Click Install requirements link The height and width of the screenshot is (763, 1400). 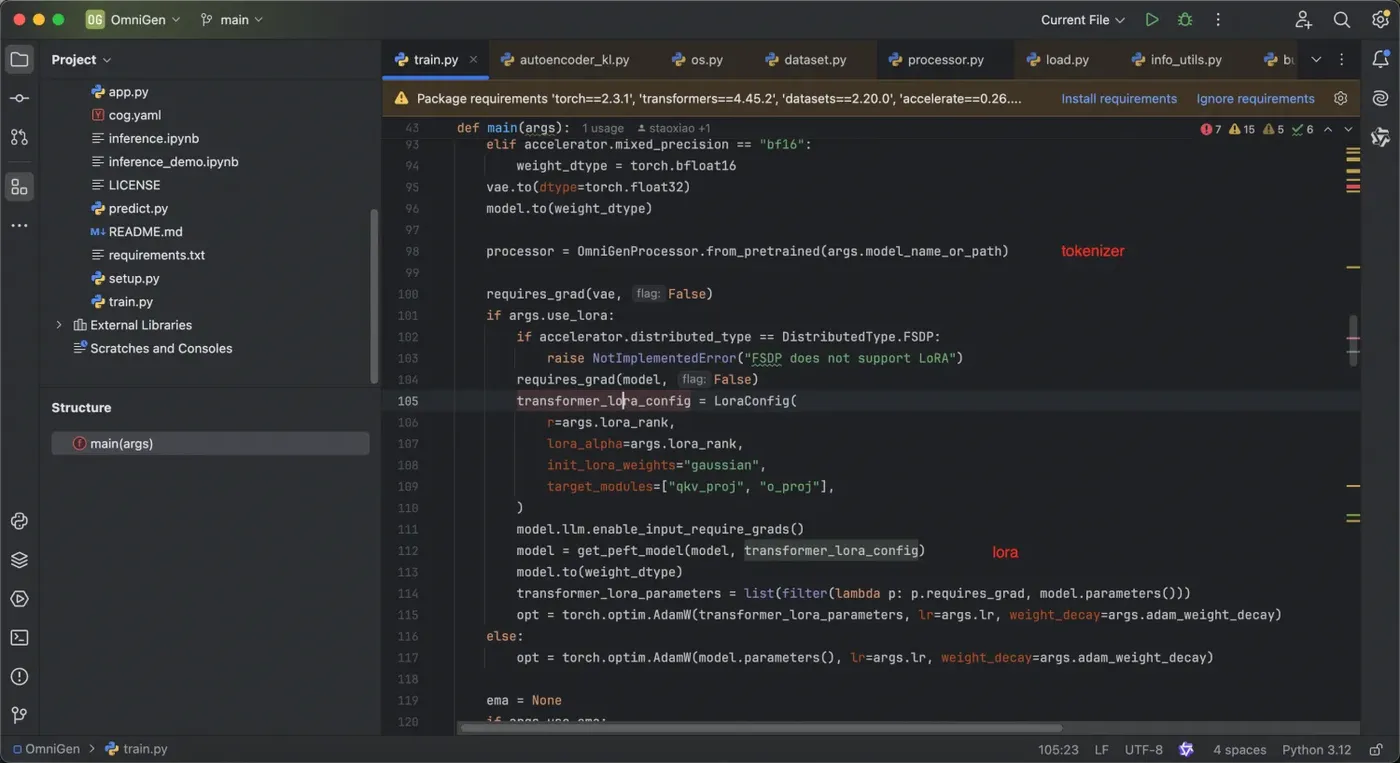pos(1119,98)
